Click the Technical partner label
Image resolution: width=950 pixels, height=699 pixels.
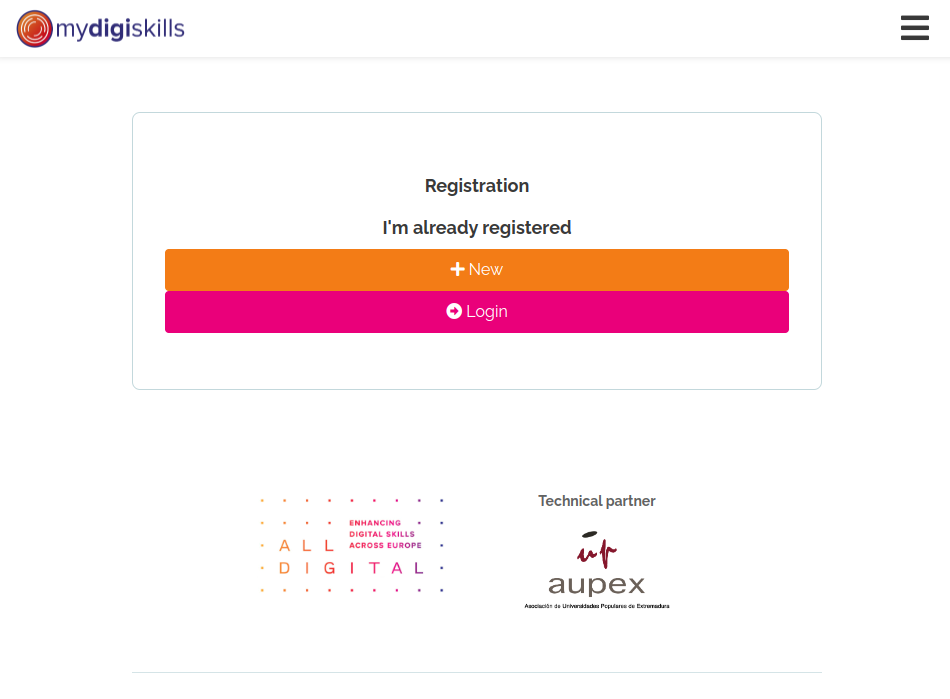tap(597, 501)
